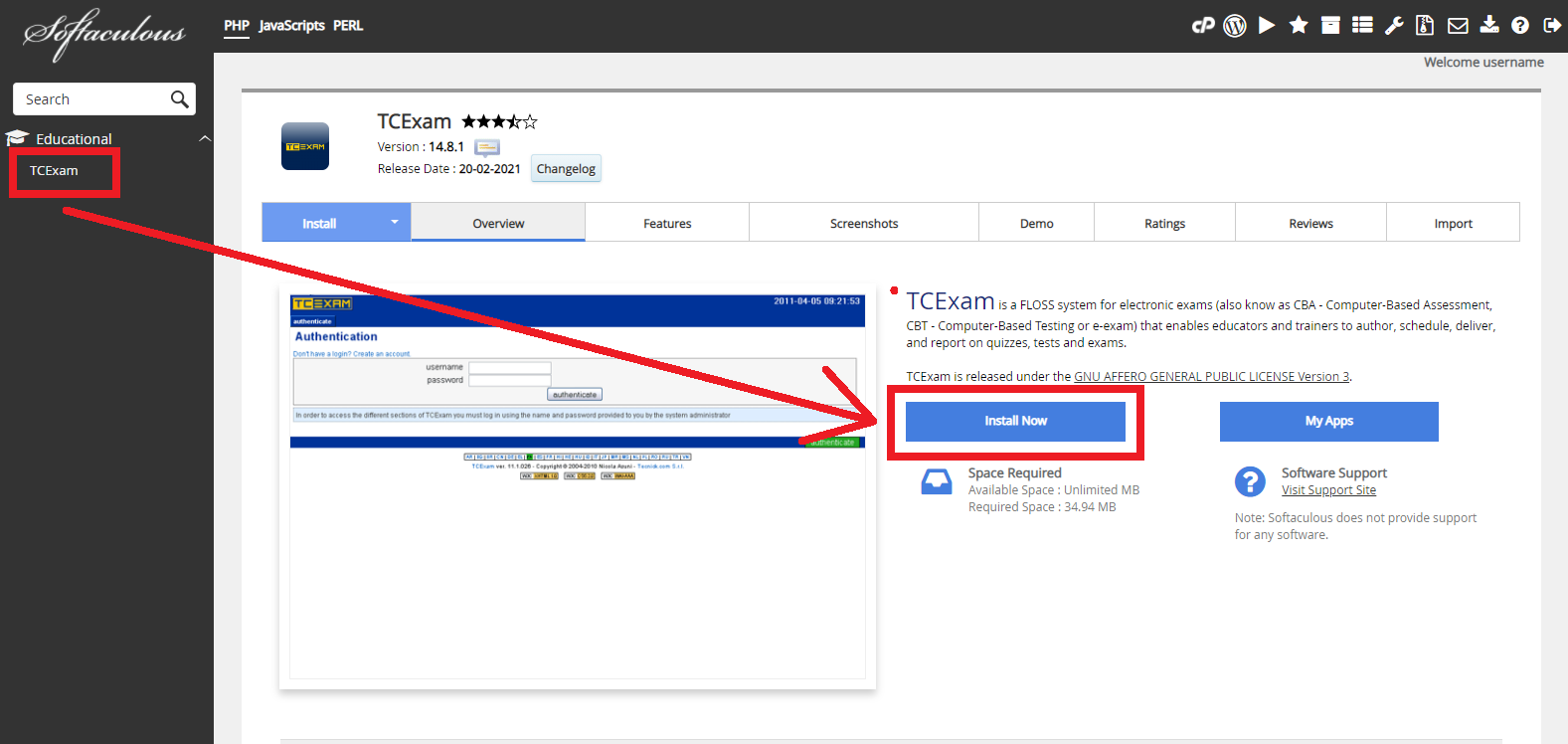Collapse the Educational category chevron

(205, 138)
